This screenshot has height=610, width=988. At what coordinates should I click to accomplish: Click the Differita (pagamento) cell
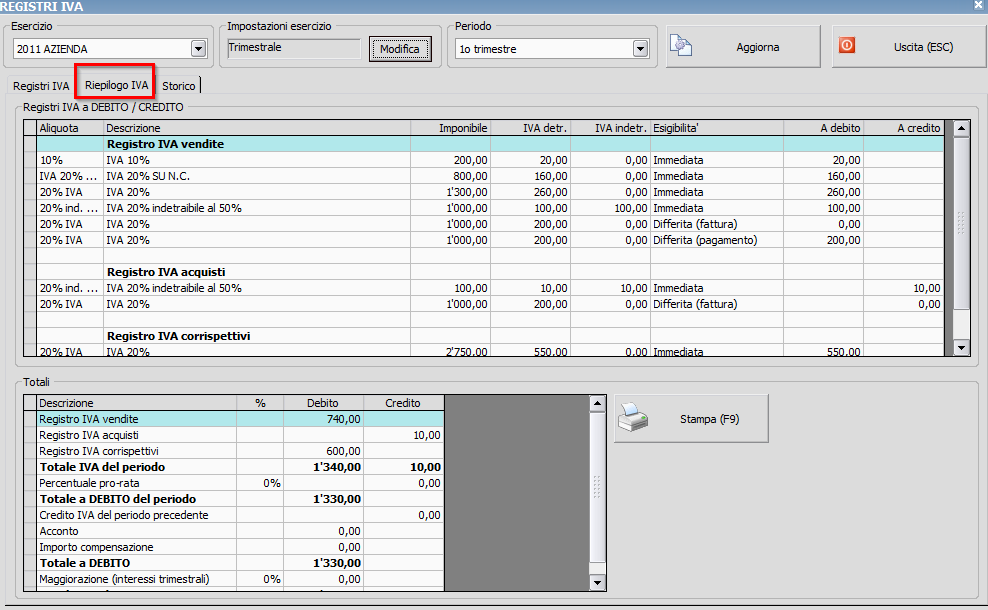717,240
